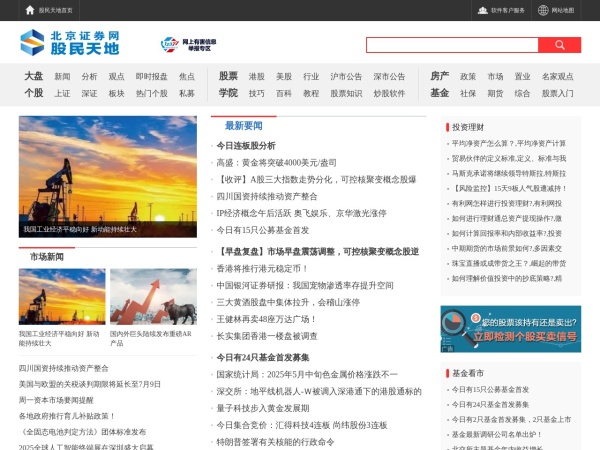600x450 pixels.
Task: Open the 期货 nav link
Action: 495,93
